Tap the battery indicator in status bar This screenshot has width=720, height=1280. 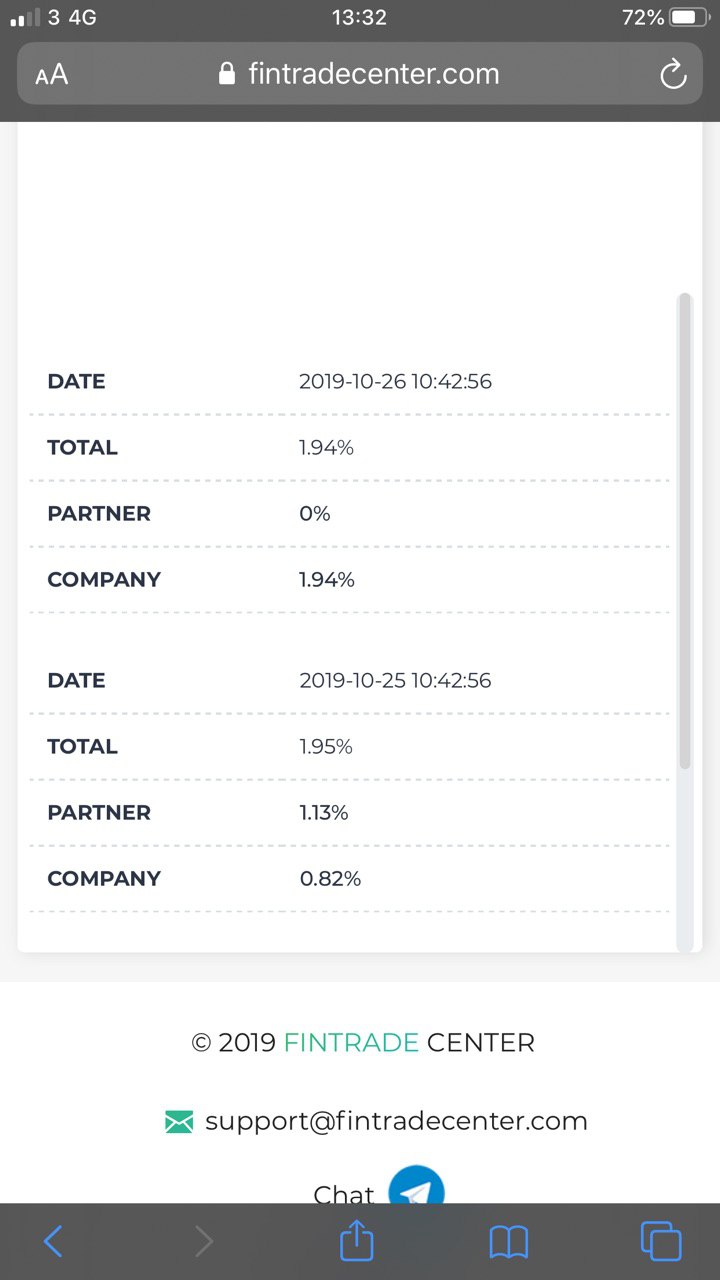tap(689, 17)
